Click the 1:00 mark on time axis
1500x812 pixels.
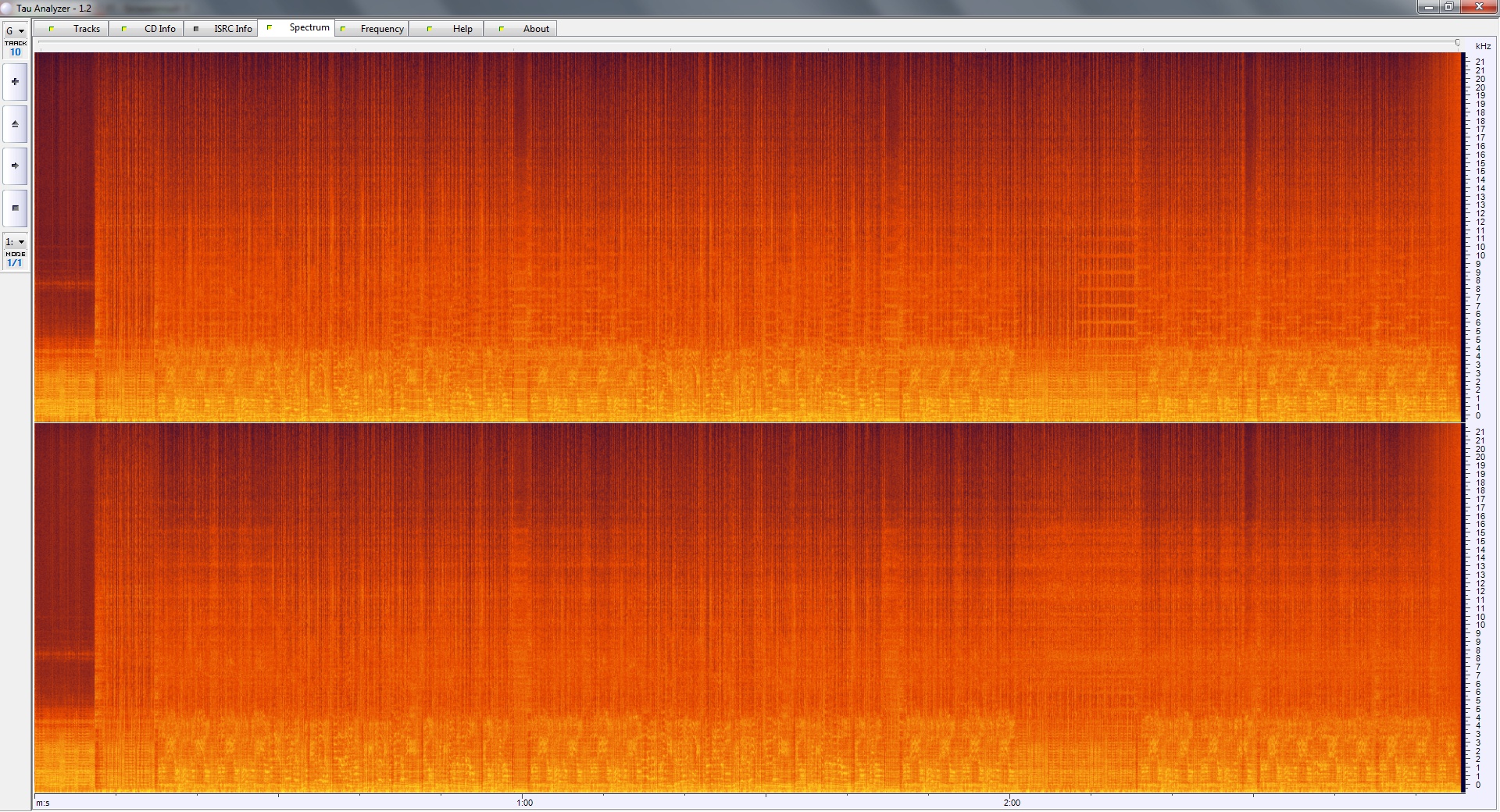(524, 802)
